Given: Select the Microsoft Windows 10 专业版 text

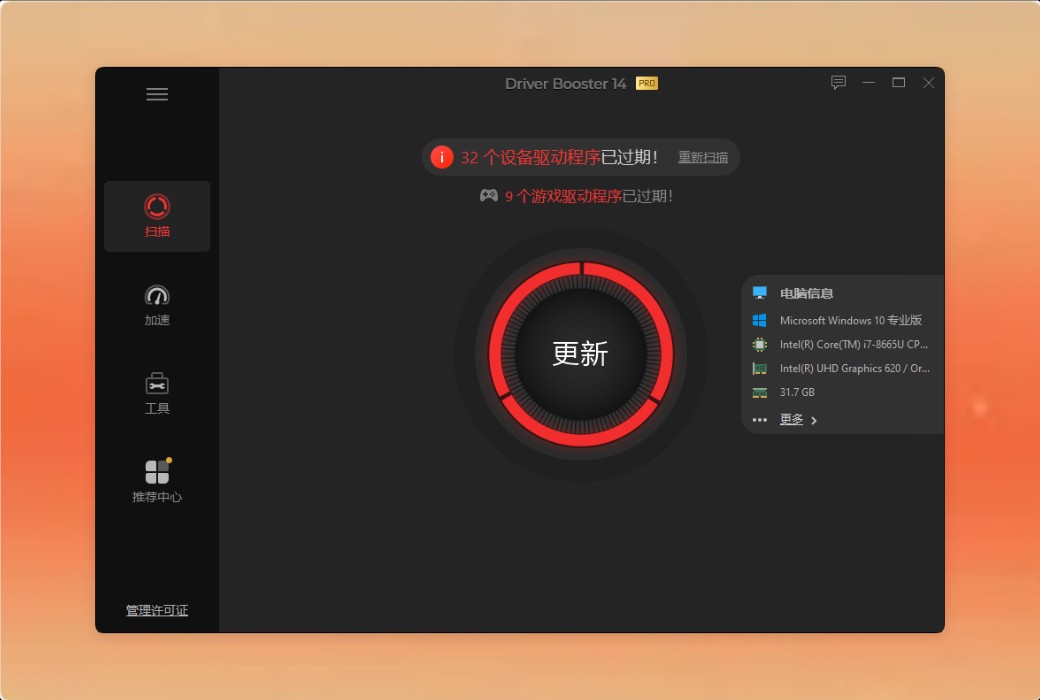Looking at the screenshot, I should (851, 320).
